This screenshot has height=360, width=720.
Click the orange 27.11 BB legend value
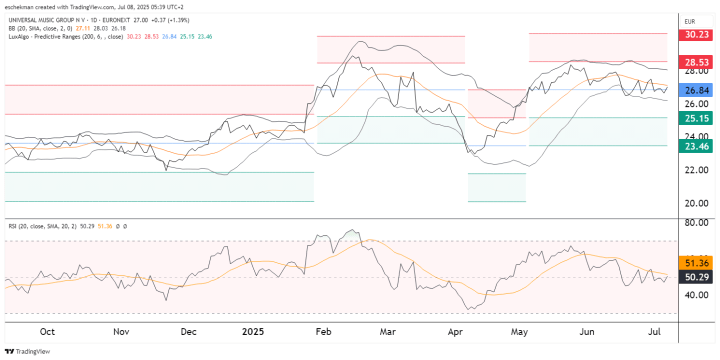[83, 28]
